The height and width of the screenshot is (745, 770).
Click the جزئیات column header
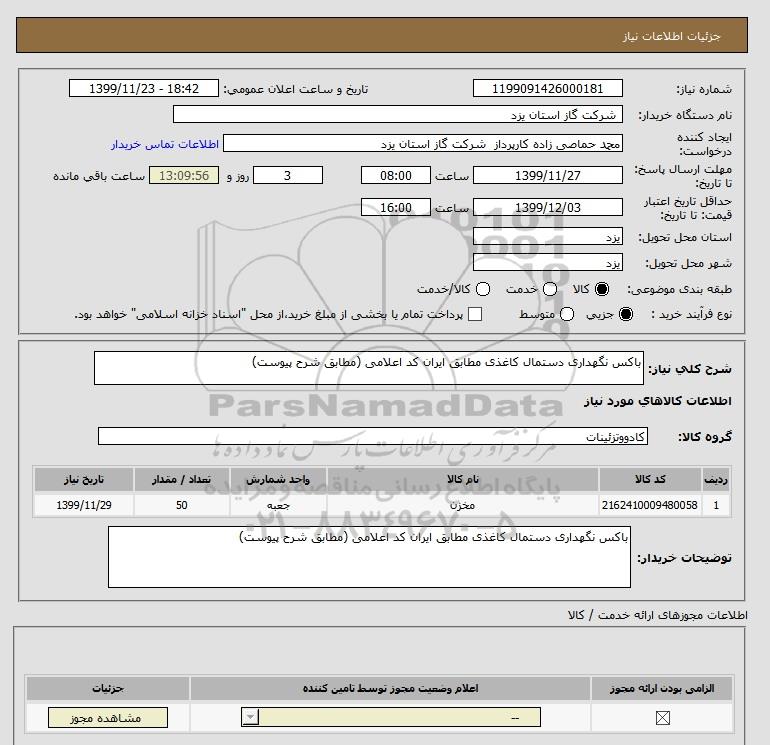pos(108,689)
